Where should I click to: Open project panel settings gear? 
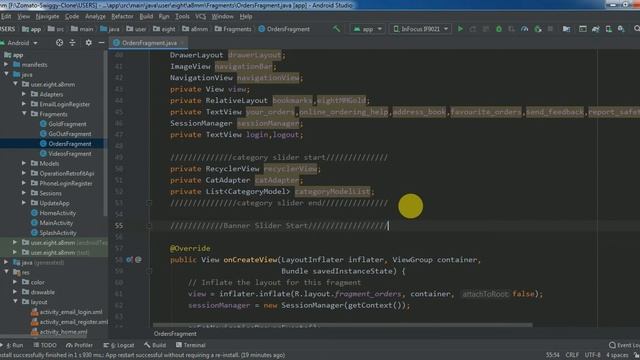pyautogui.click(x=89, y=42)
